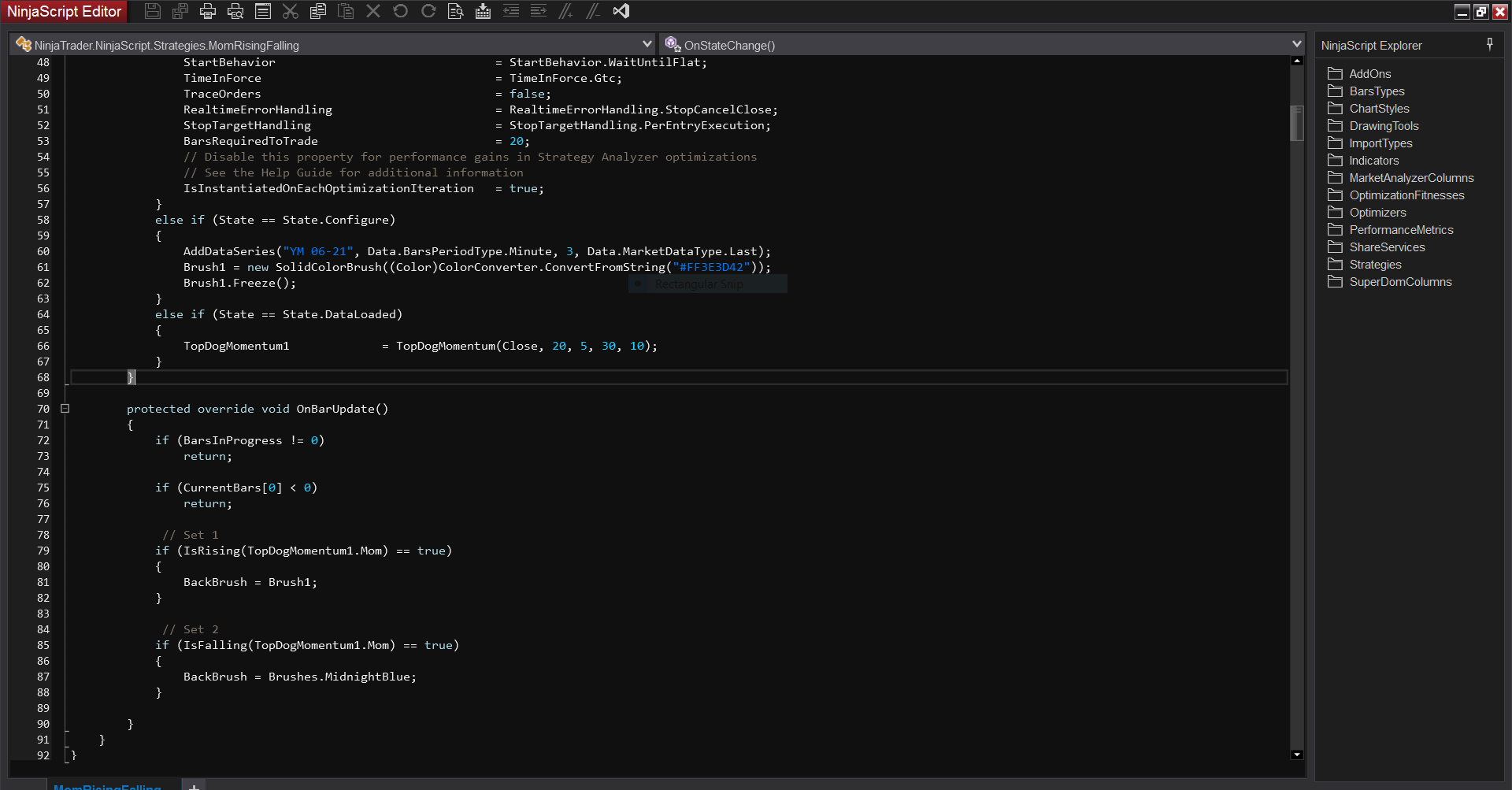Click the Copy icon in toolbar

coord(318,11)
